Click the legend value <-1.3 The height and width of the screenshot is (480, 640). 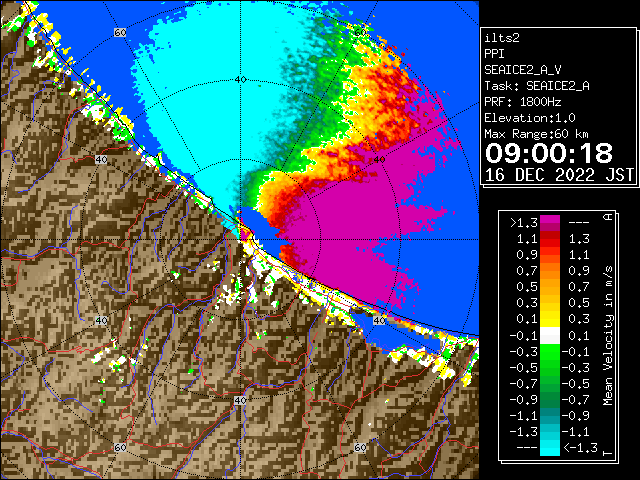click(580, 448)
